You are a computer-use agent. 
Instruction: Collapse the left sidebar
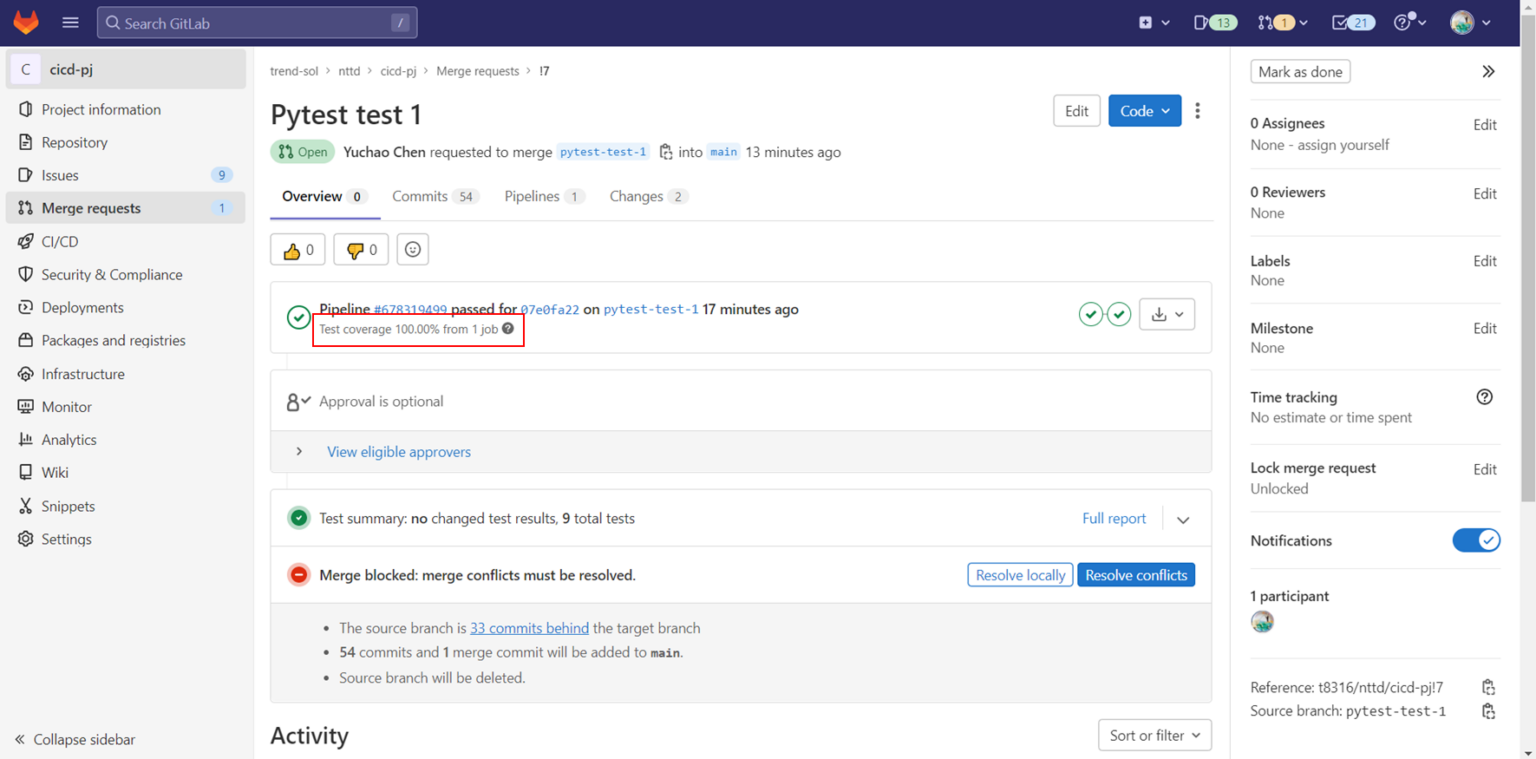(x=74, y=739)
